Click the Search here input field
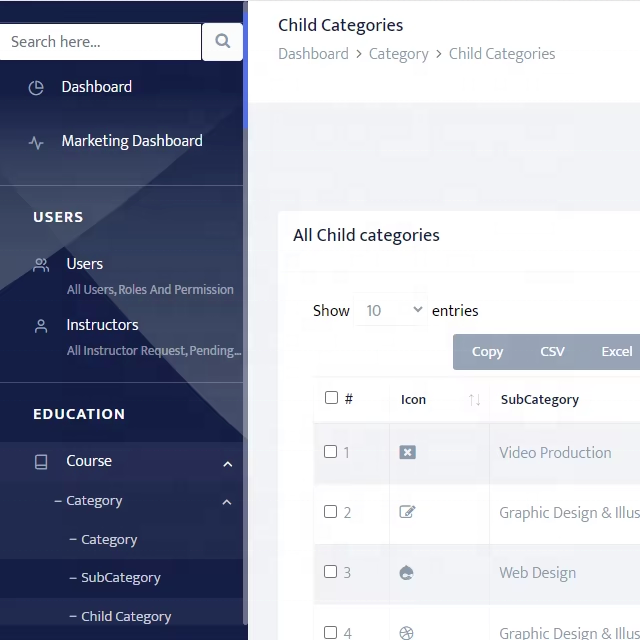 pyautogui.click(x=100, y=42)
